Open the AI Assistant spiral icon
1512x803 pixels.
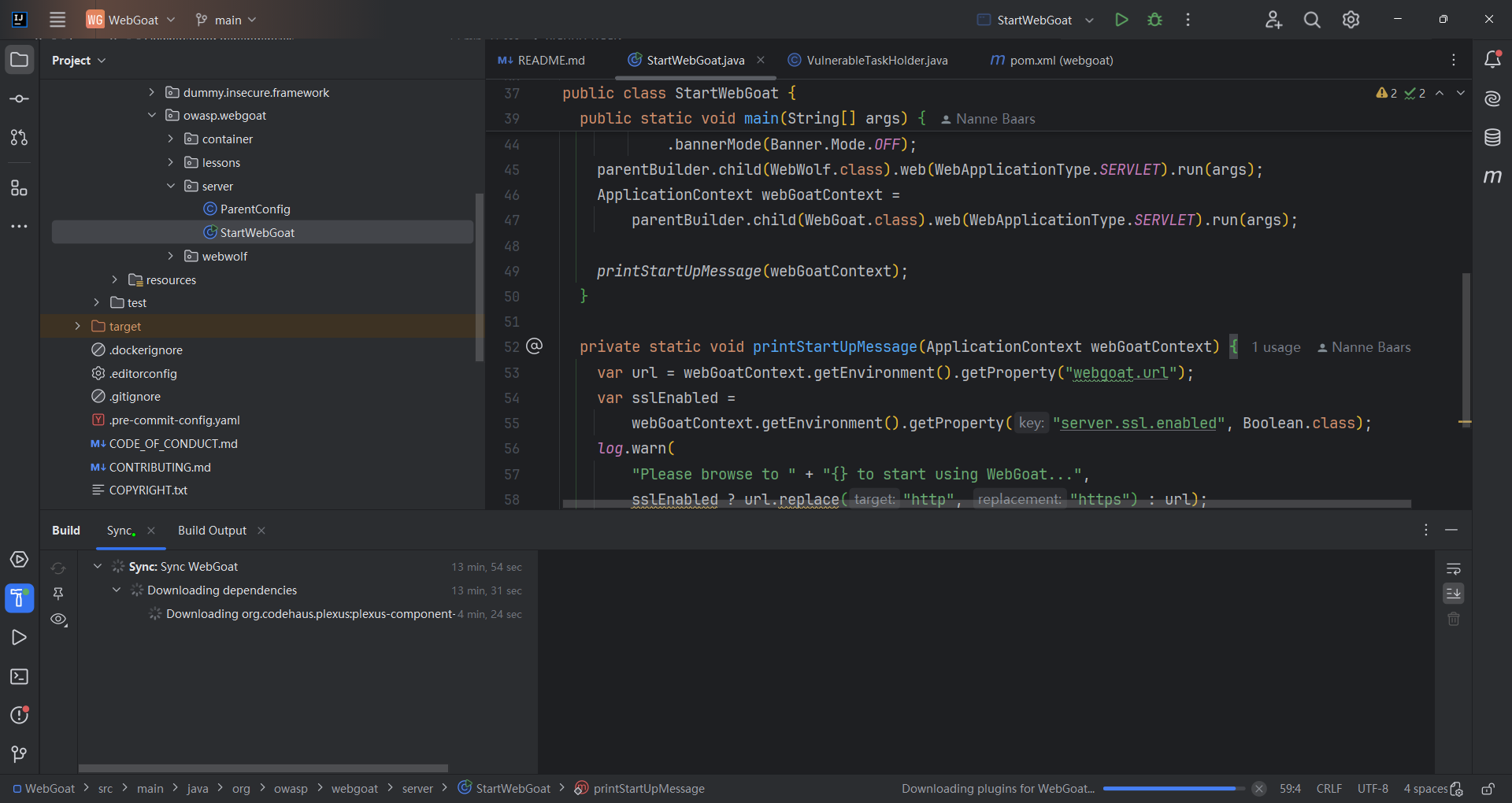pos(1492,98)
